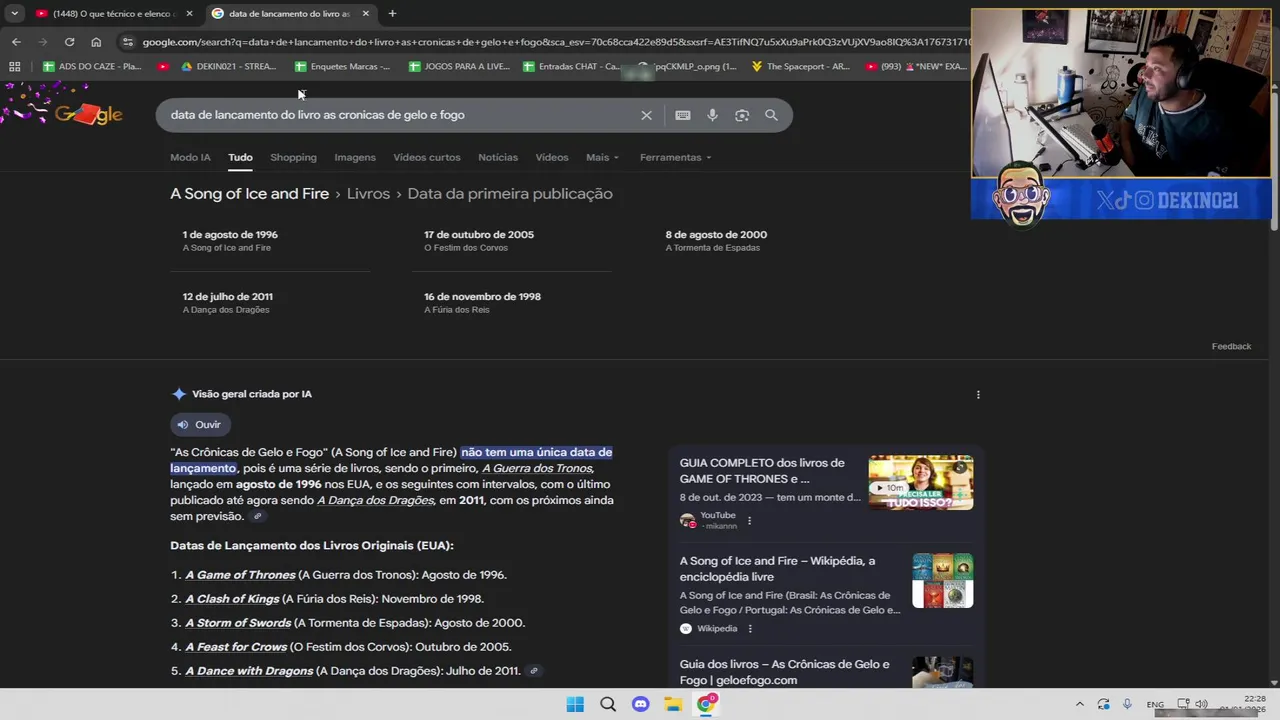1280x720 pixels.
Task: Click the Google logo doodle
Action: point(88,114)
